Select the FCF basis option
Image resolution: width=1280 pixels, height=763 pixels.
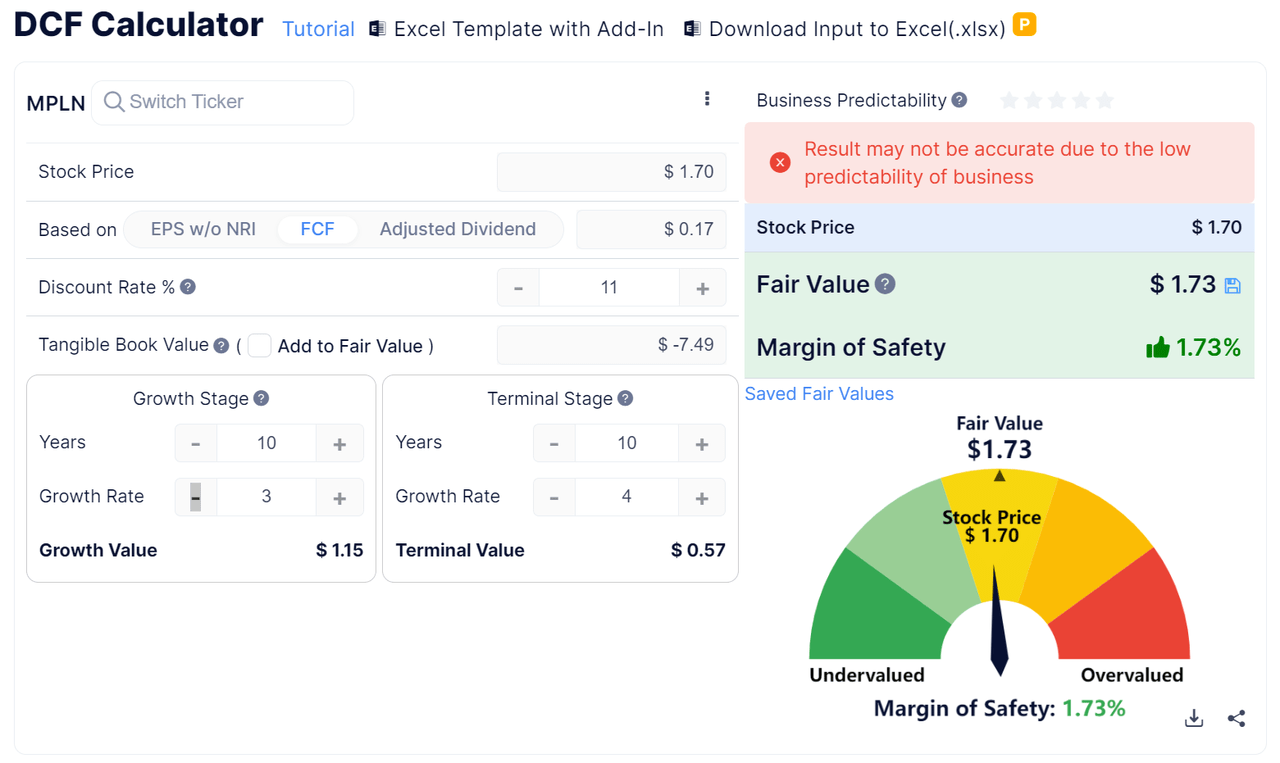pos(317,229)
